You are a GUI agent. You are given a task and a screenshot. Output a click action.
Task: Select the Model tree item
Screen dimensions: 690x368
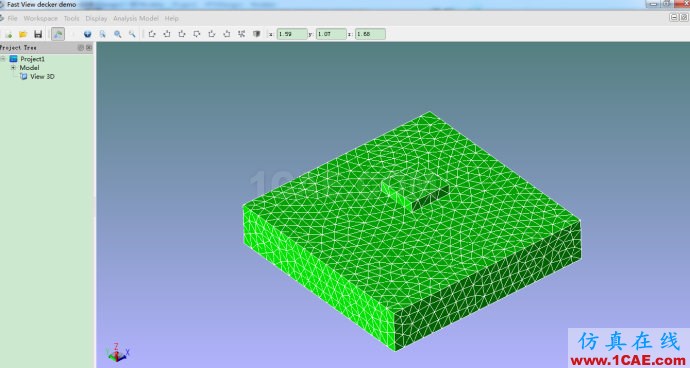tap(29, 68)
